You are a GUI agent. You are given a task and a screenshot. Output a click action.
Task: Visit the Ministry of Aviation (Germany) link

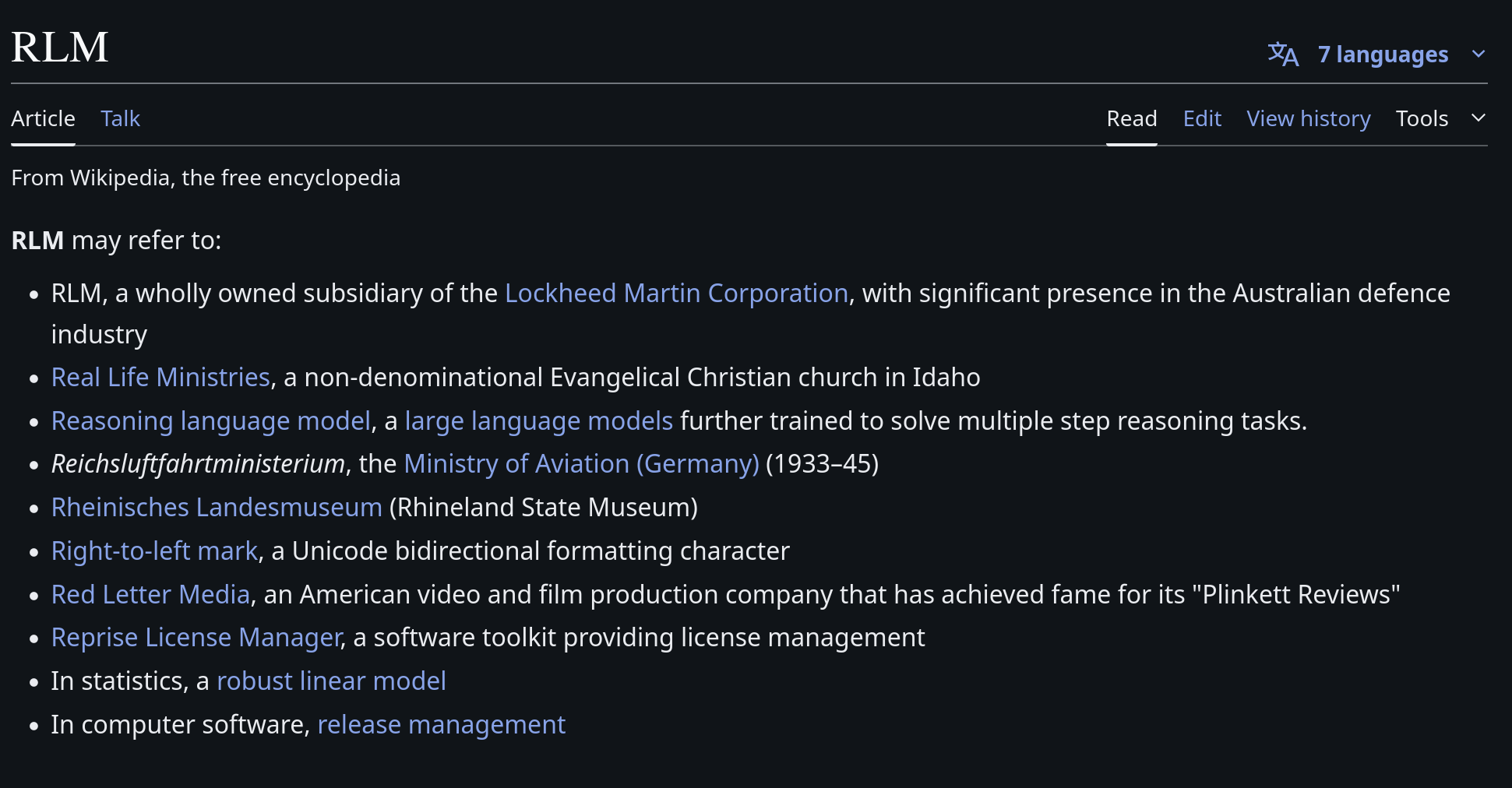click(x=581, y=464)
